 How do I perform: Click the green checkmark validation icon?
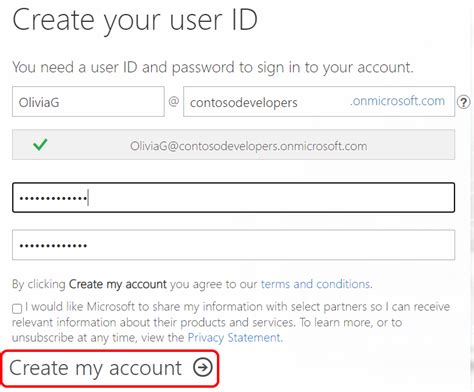pyautogui.click(x=40, y=145)
